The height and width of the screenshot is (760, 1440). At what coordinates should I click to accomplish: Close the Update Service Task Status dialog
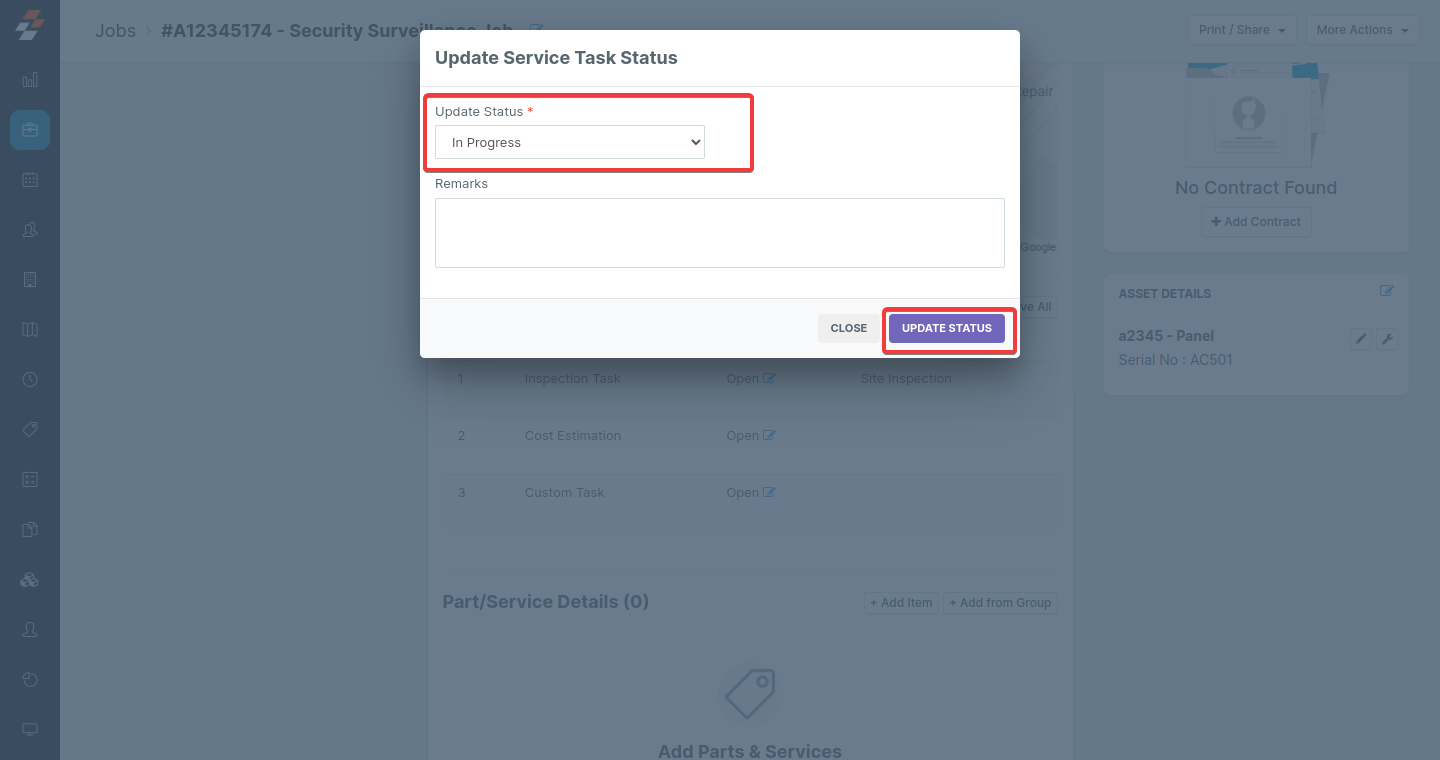click(848, 328)
